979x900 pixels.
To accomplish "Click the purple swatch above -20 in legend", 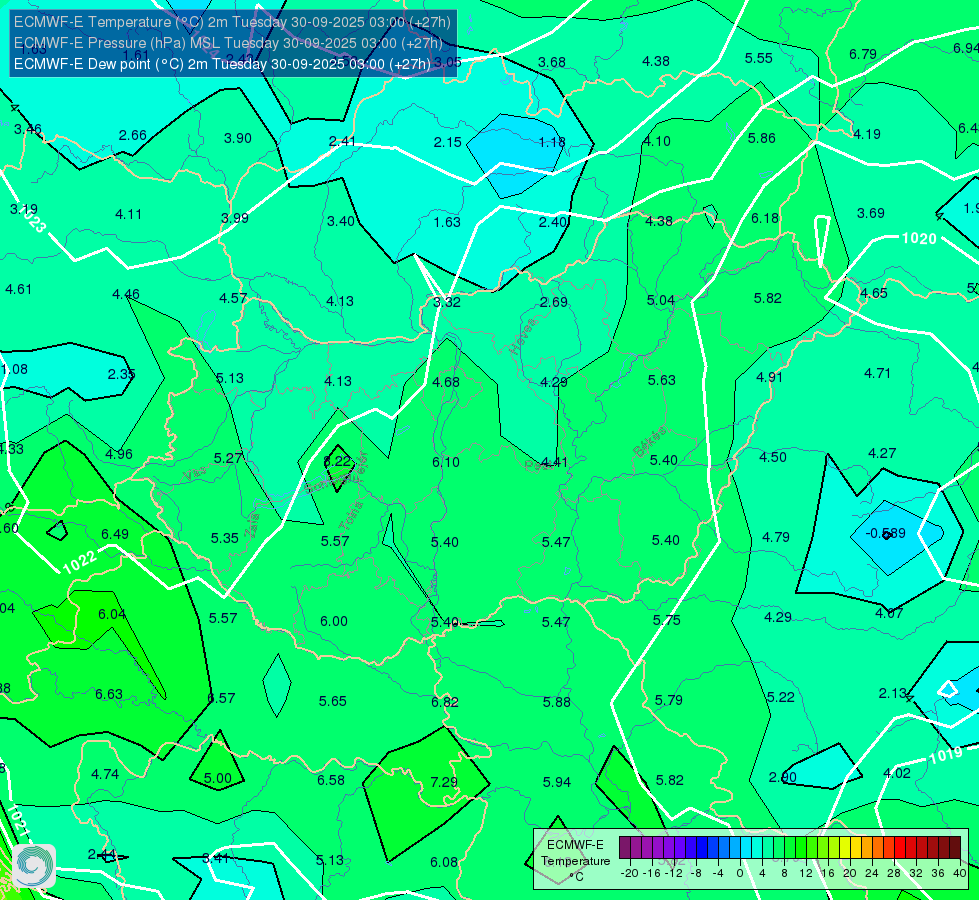I will (x=625, y=848).
